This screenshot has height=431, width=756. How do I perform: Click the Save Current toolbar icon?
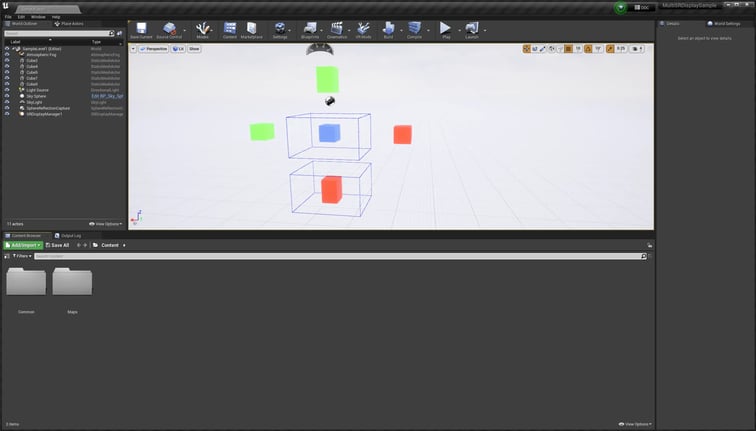coord(141,30)
